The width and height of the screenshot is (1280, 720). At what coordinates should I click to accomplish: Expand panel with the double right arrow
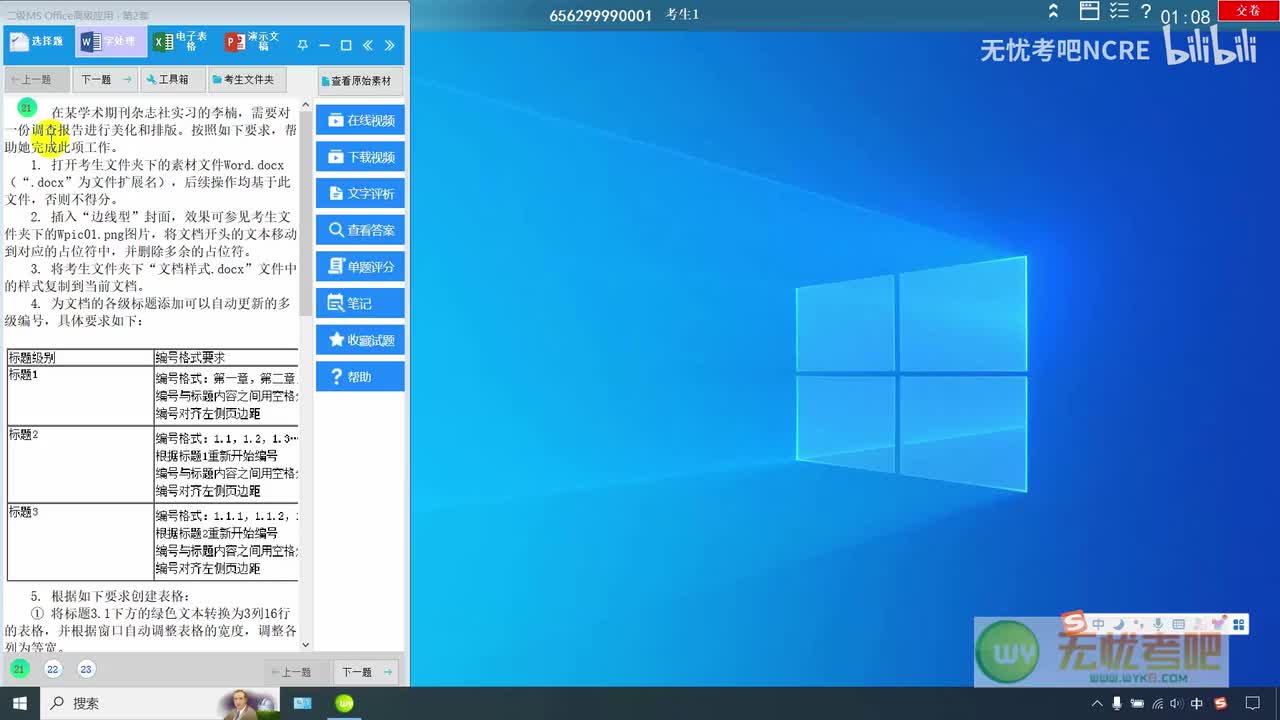pyautogui.click(x=390, y=45)
